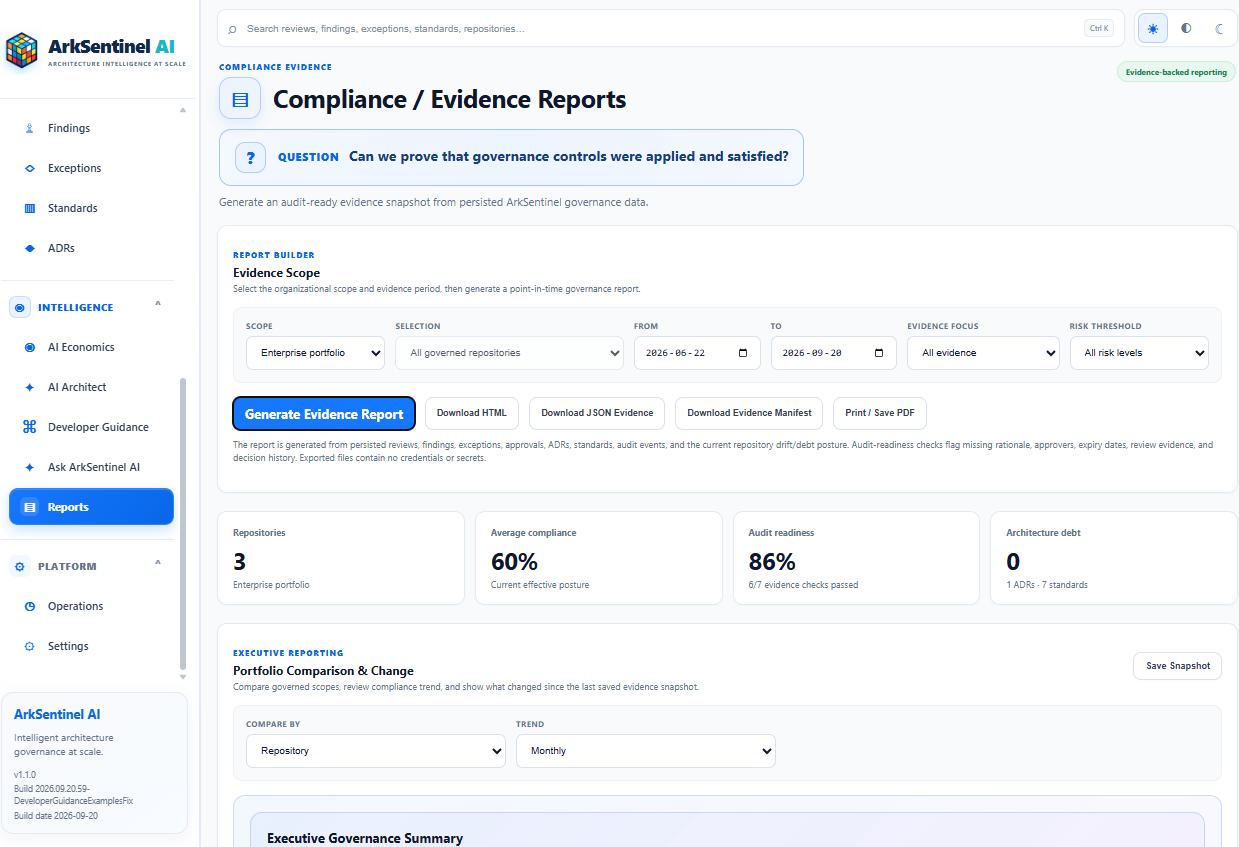Open the Compare By dropdown

tap(376, 751)
